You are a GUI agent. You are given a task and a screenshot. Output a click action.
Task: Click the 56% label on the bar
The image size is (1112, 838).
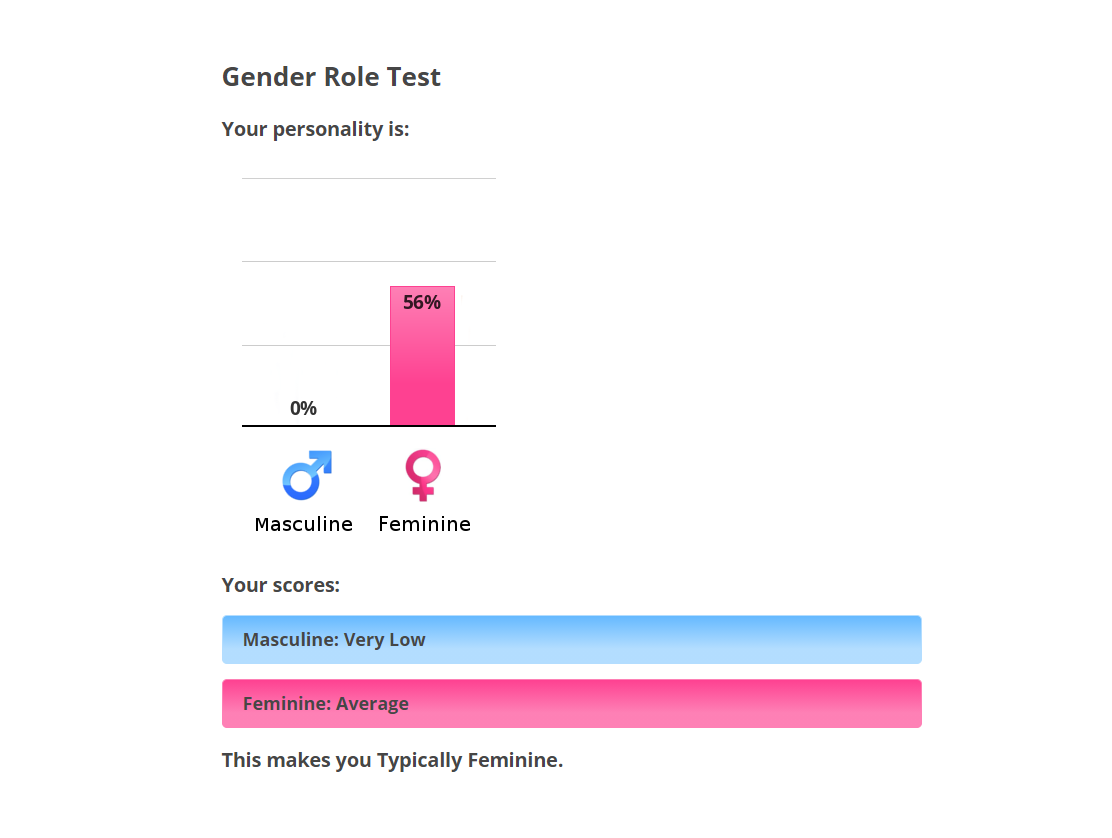coord(422,303)
